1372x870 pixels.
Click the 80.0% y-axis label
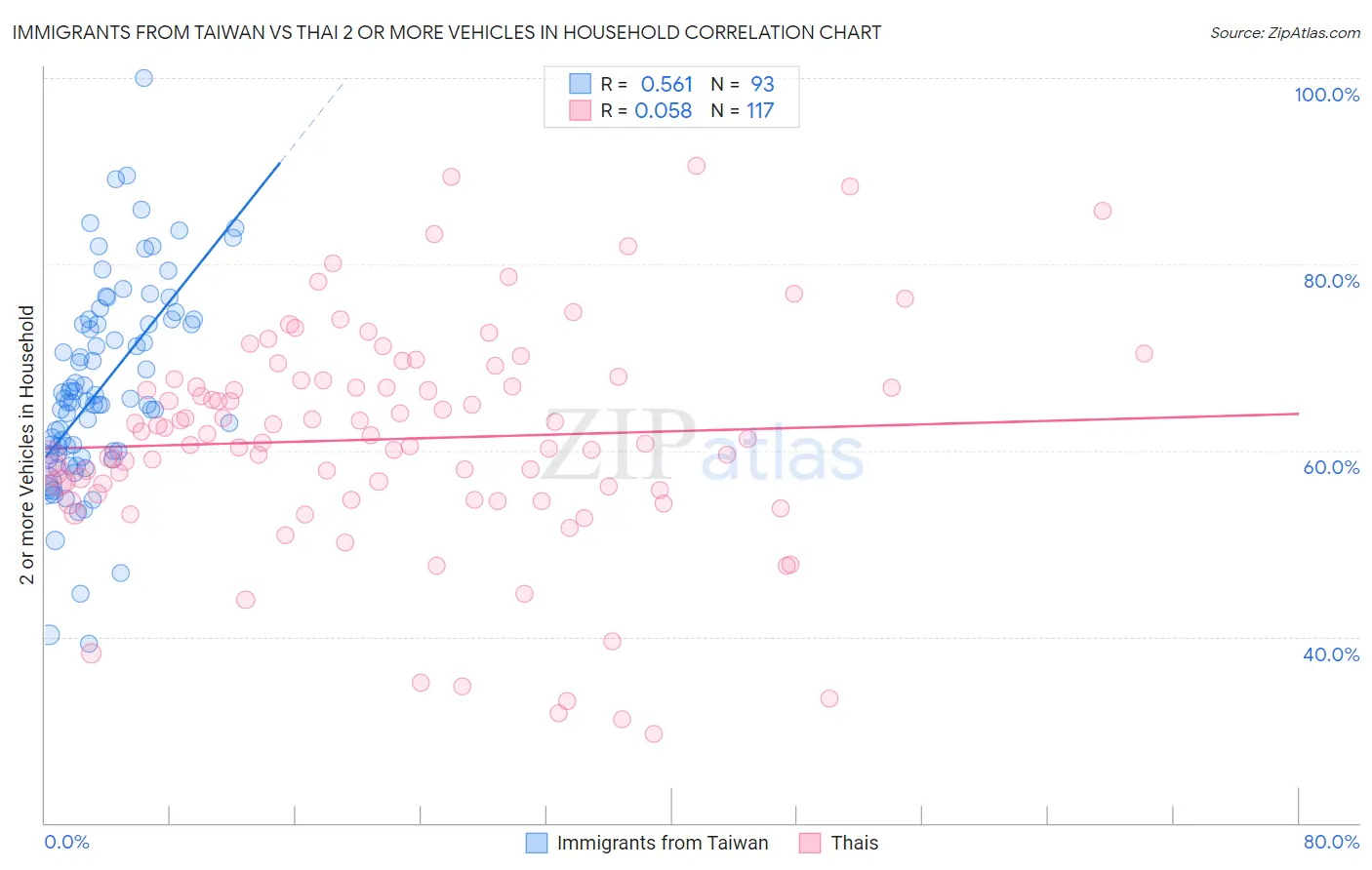(1331, 281)
